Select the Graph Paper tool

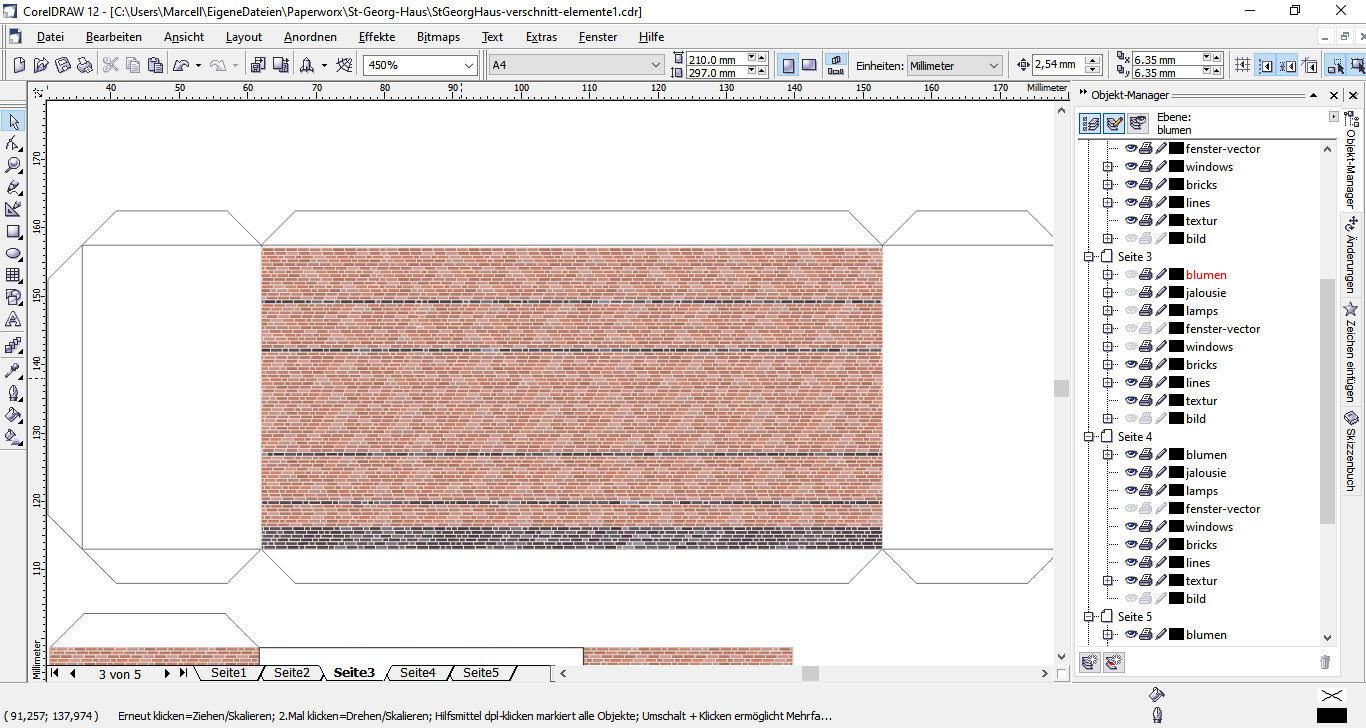coord(13,275)
